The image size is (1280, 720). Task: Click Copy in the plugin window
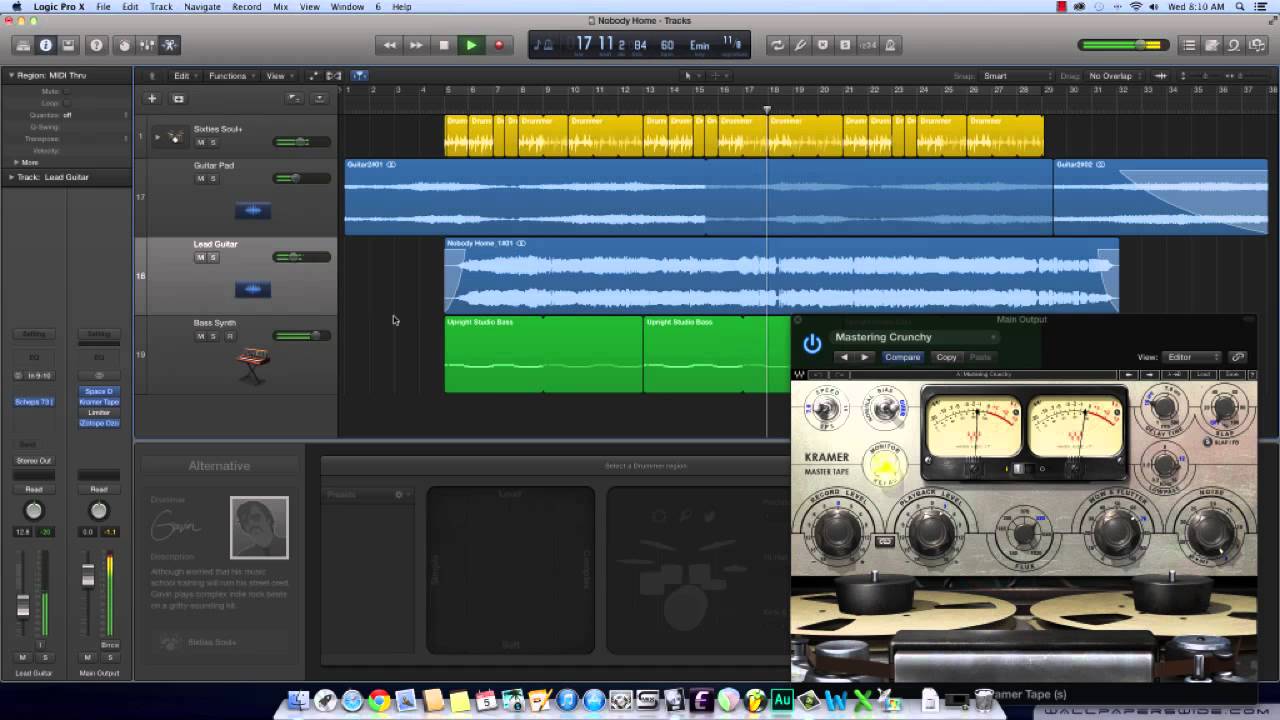point(946,357)
